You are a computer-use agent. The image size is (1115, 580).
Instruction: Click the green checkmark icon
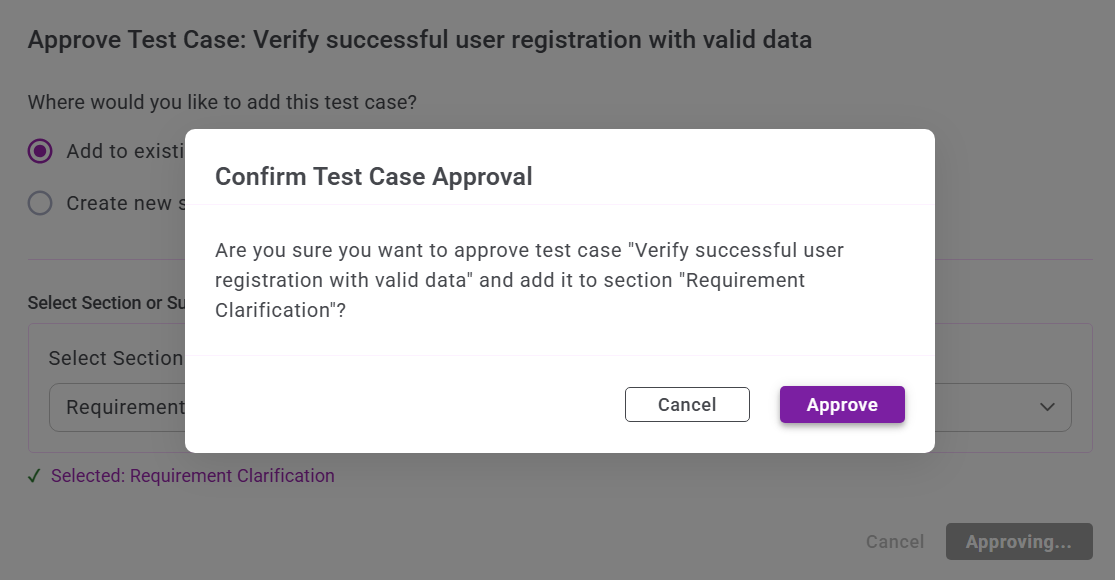tap(34, 476)
